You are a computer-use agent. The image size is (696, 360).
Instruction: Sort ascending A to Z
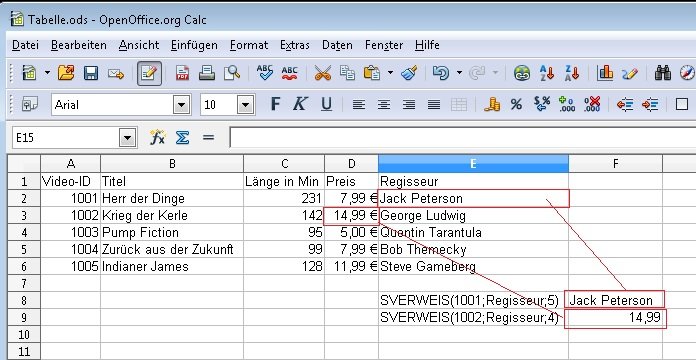click(x=546, y=72)
